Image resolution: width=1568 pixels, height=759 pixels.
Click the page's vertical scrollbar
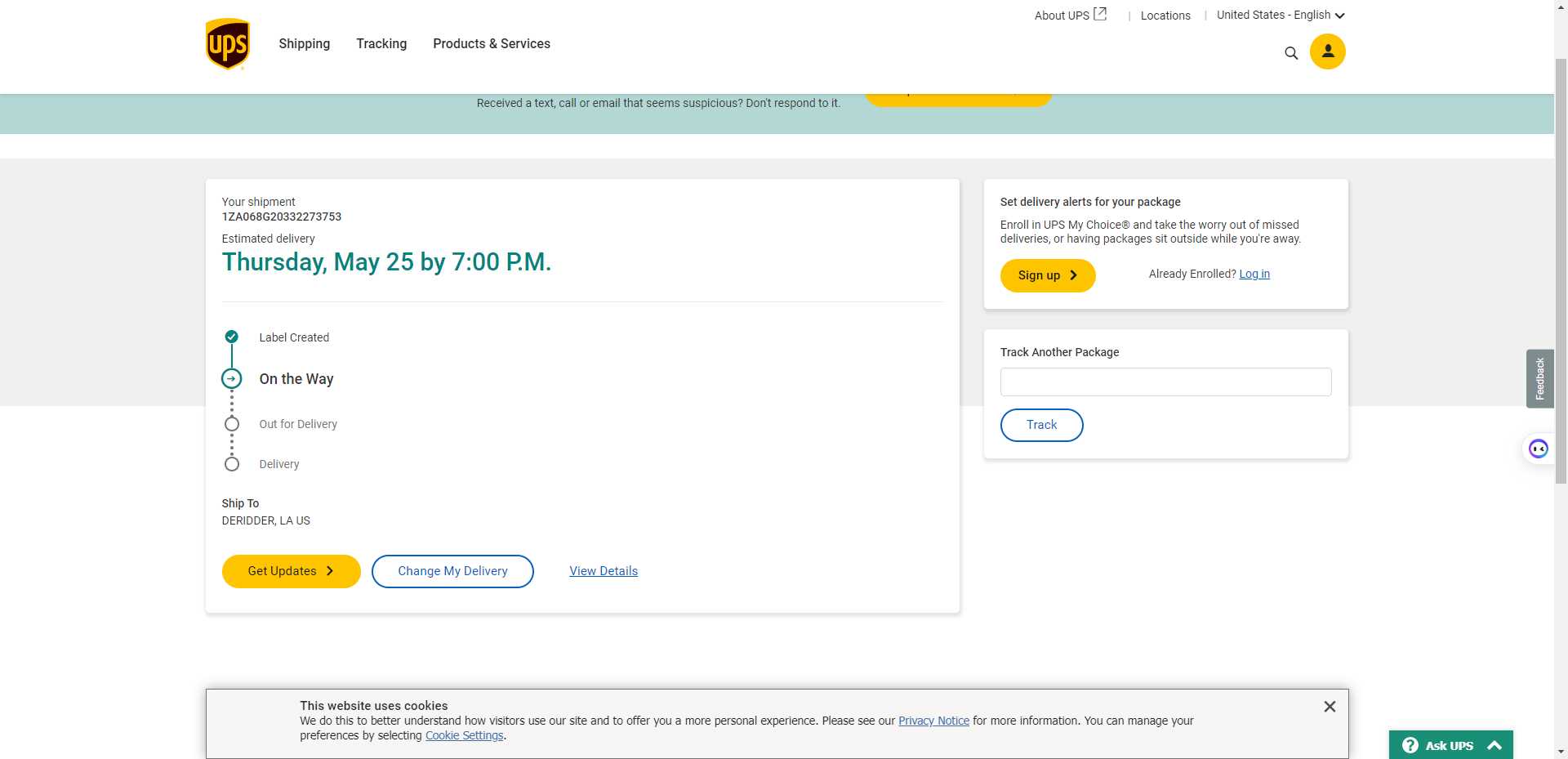pyautogui.click(x=1561, y=270)
